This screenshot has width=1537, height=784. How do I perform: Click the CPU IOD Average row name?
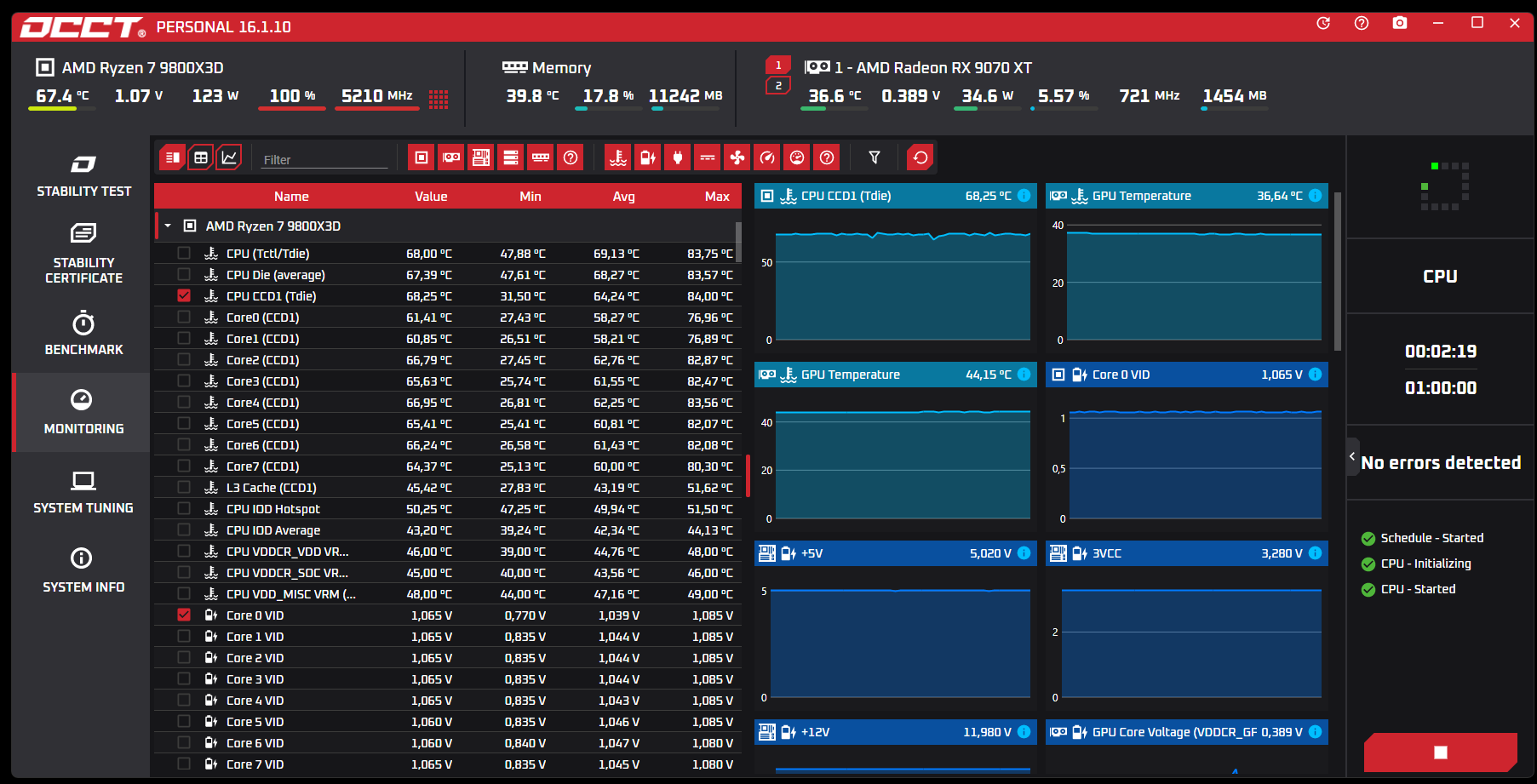click(x=272, y=530)
